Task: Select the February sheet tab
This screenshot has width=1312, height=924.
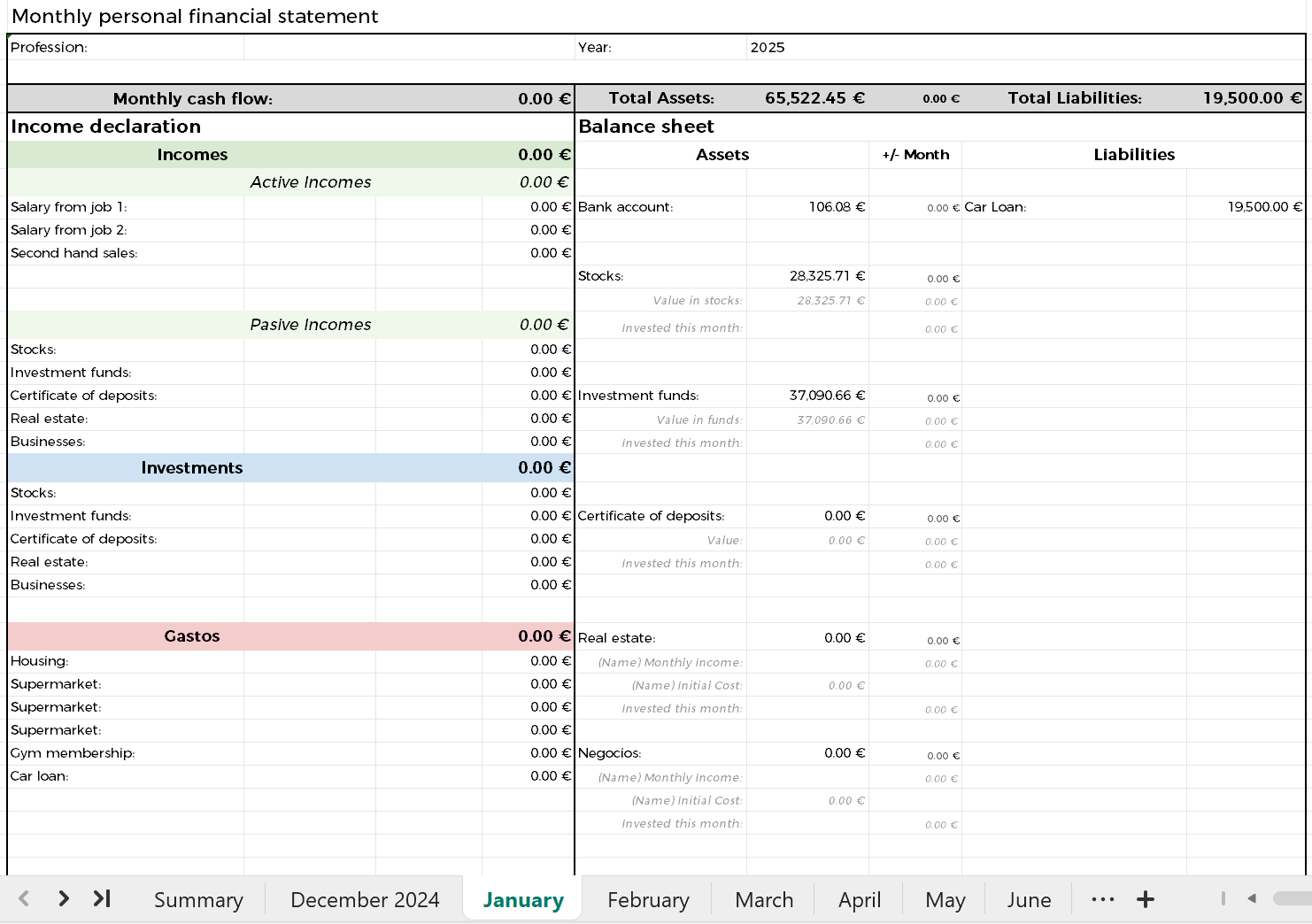Action: coord(648,900)
